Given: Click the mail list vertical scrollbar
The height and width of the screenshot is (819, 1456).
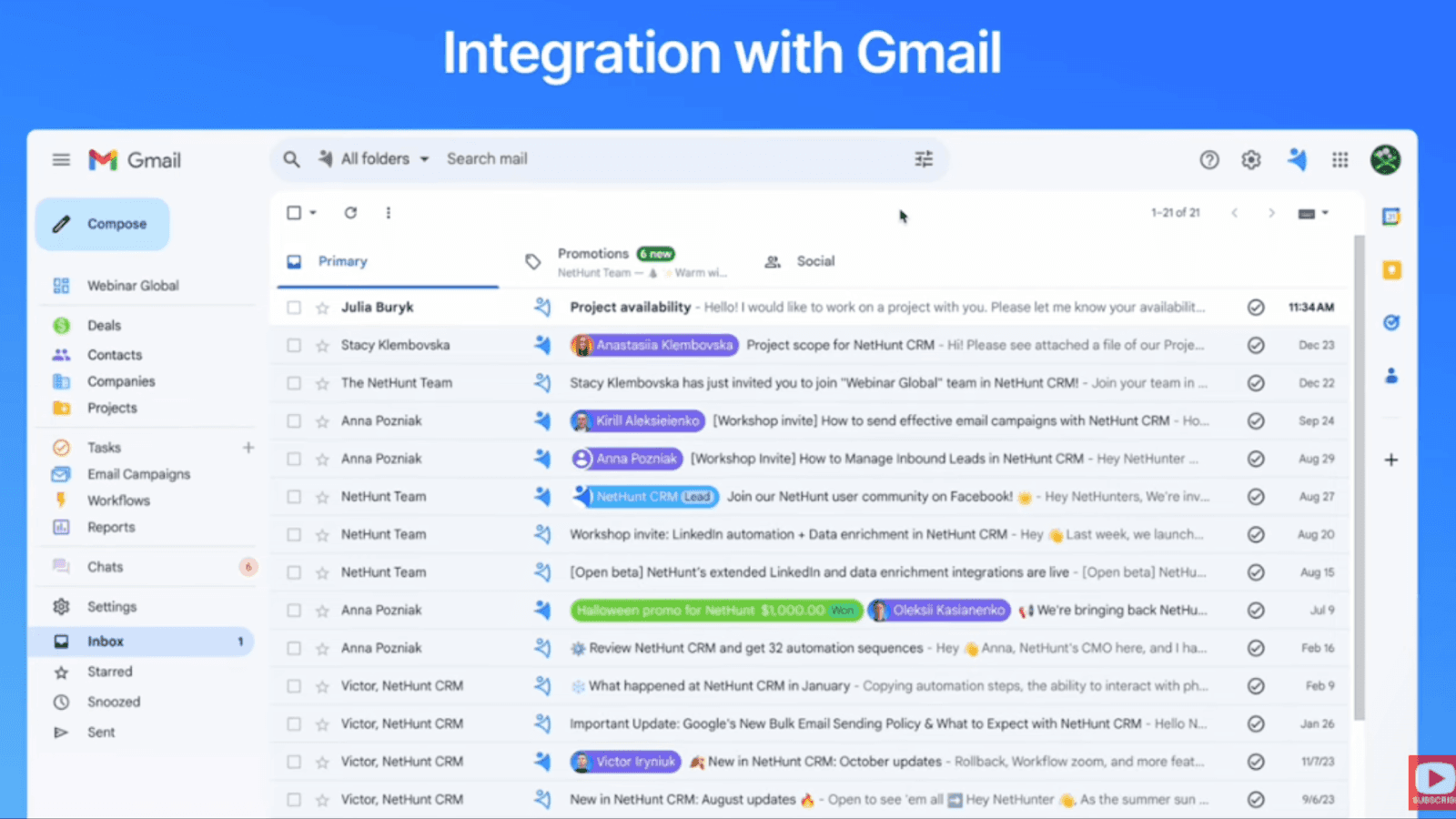Looking at the screenshot, I should (1360, 478).
